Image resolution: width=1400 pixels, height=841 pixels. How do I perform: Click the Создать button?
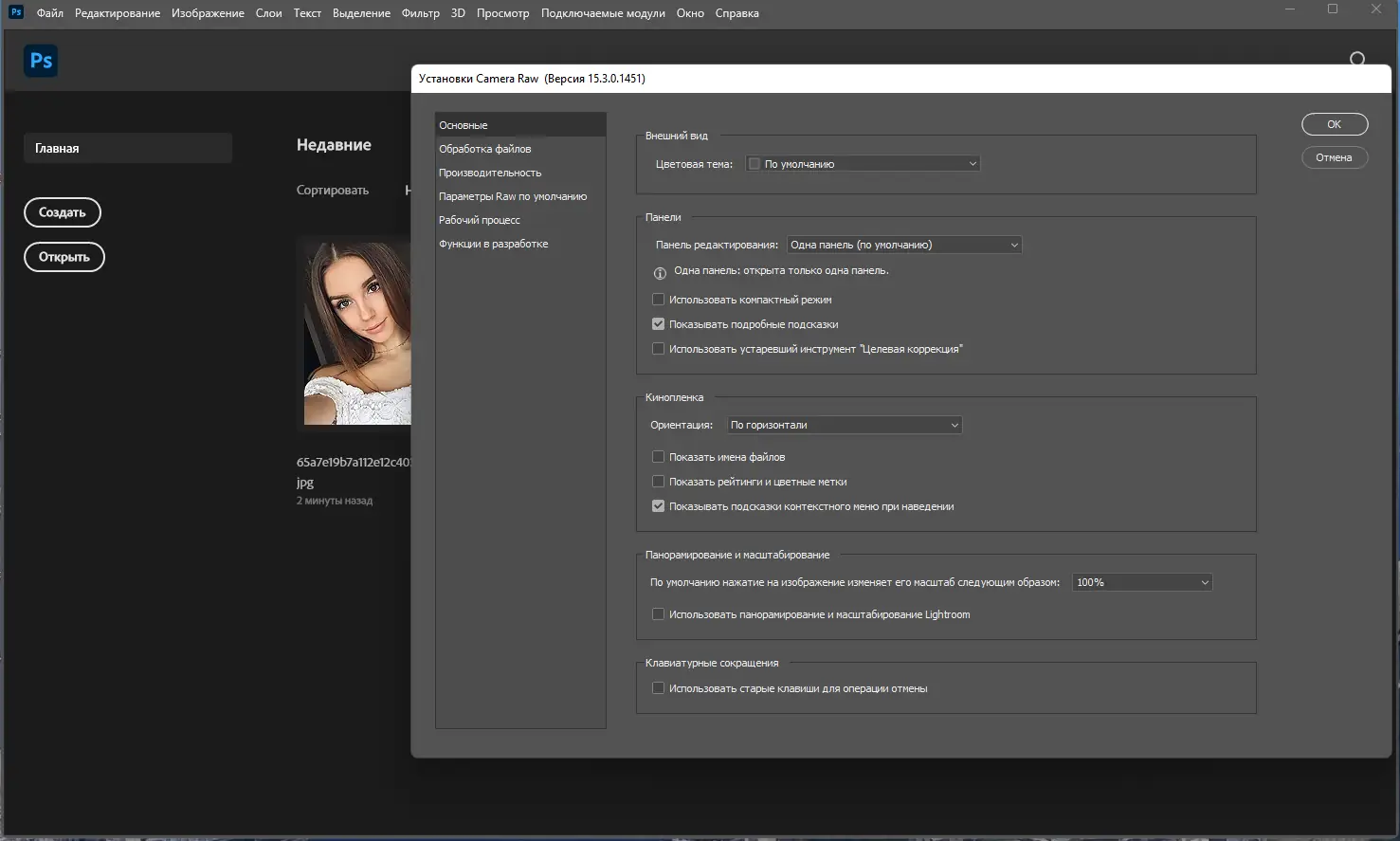pyautogui.click(x=63, y=212)
